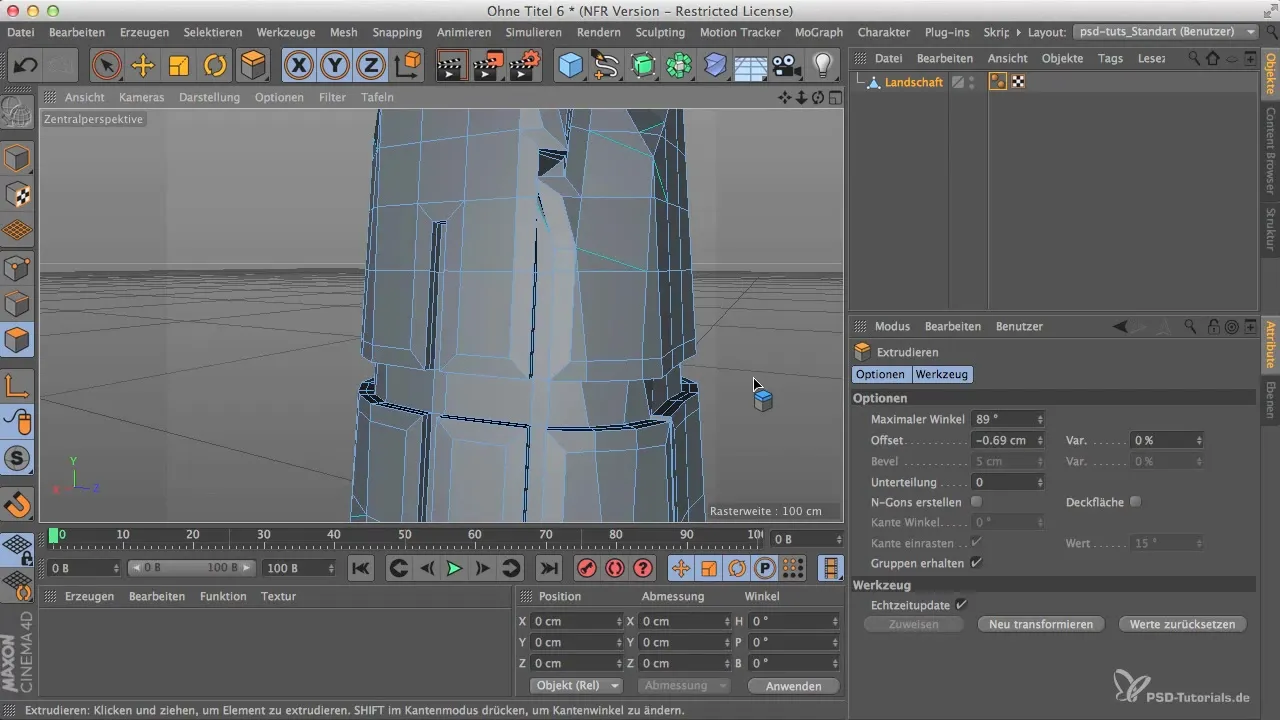Click the Offset value field

pos(1004,440)
